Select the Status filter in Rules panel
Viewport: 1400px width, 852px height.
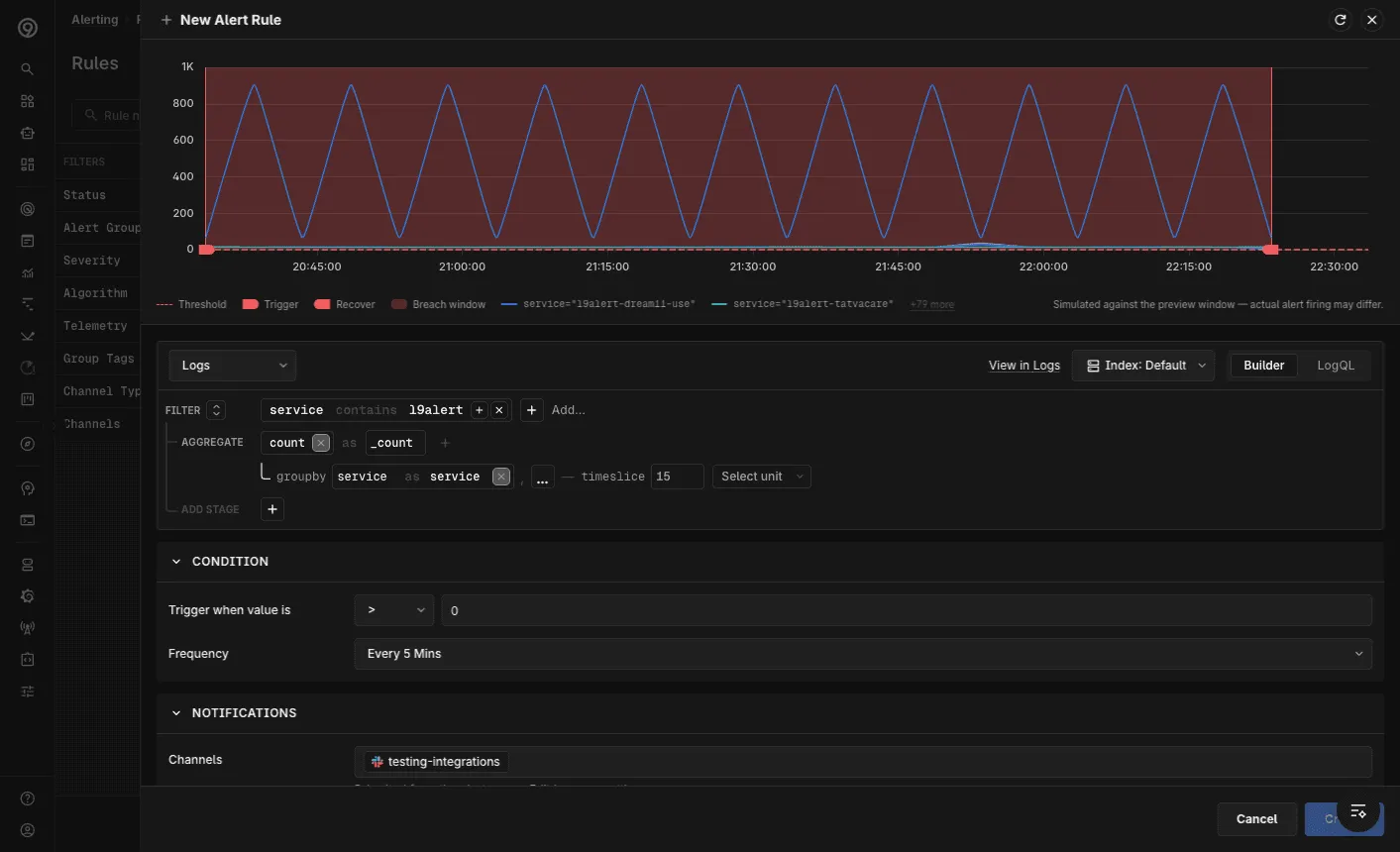84,195
